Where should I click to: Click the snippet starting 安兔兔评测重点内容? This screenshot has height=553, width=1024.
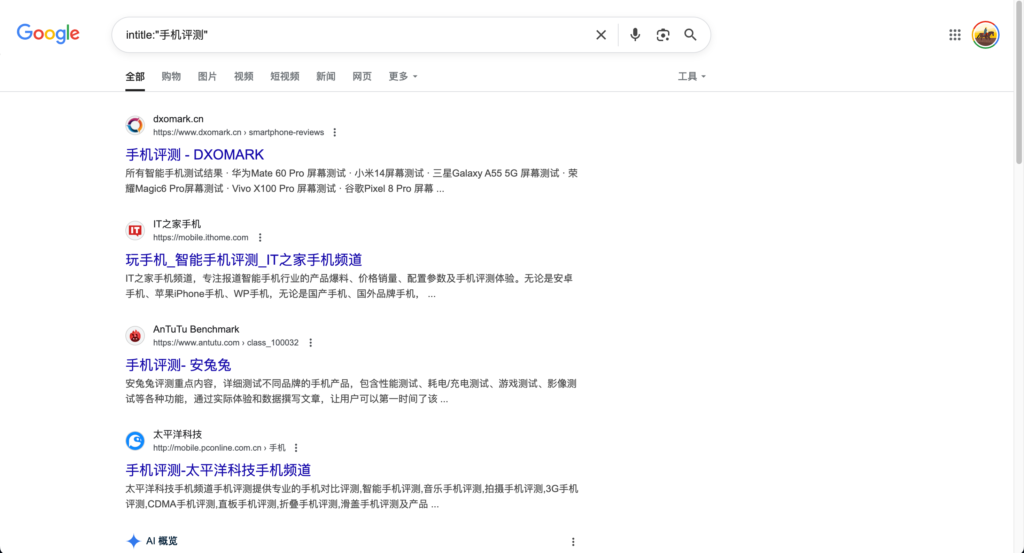point(351,391)
